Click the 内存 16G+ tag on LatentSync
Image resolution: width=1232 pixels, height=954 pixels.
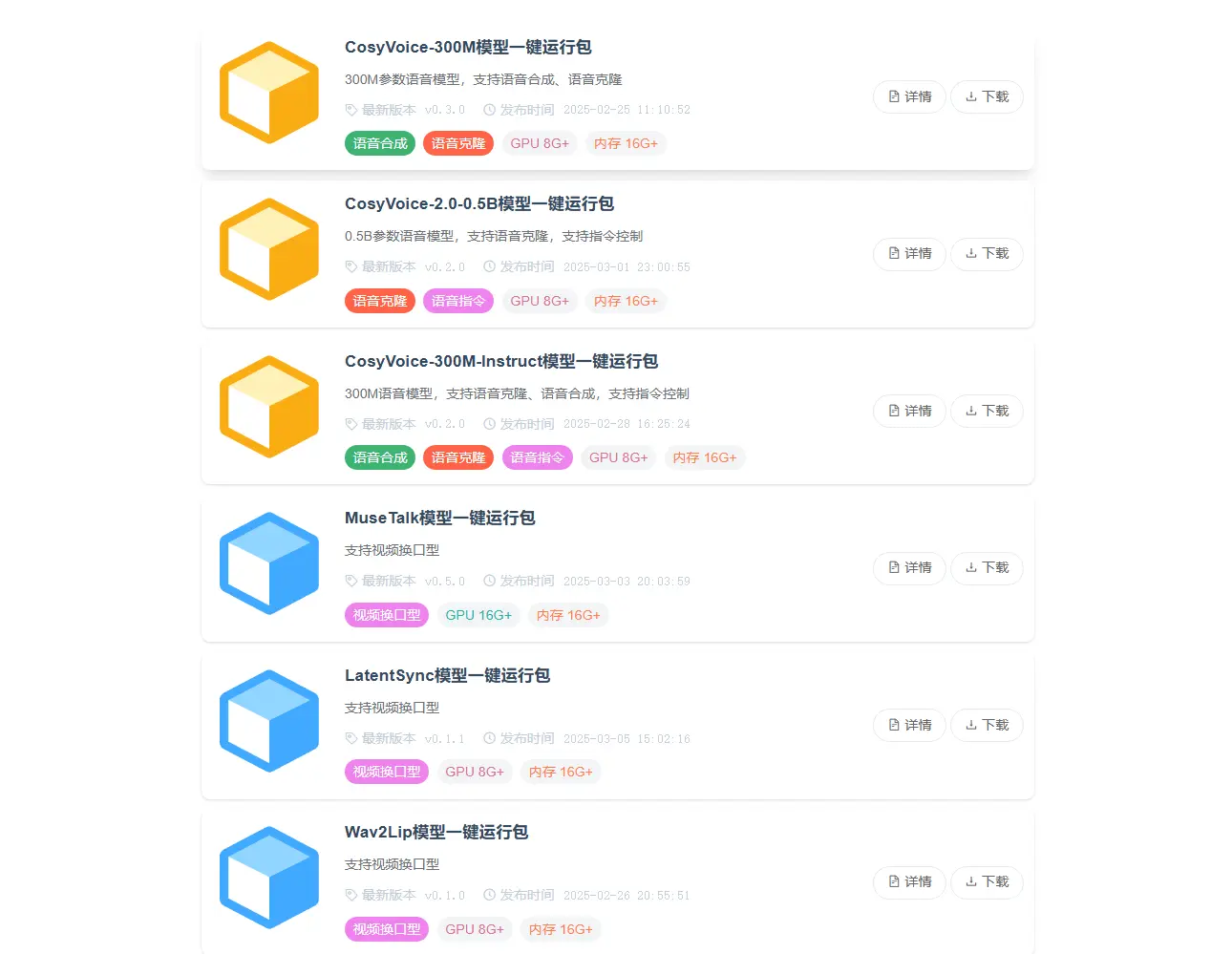[x=561, y=772]
